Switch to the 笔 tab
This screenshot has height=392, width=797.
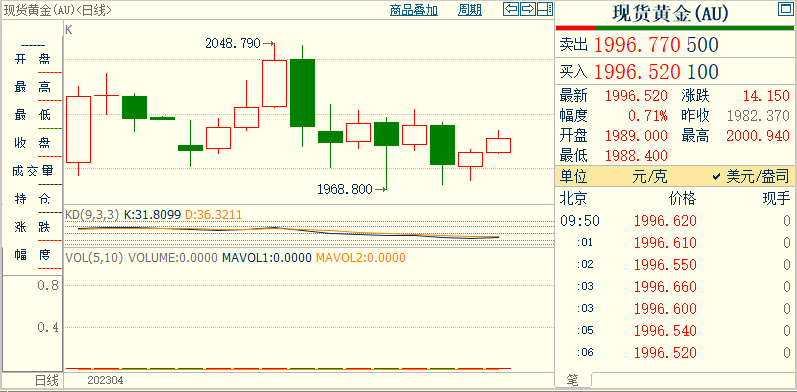(573, 379)
